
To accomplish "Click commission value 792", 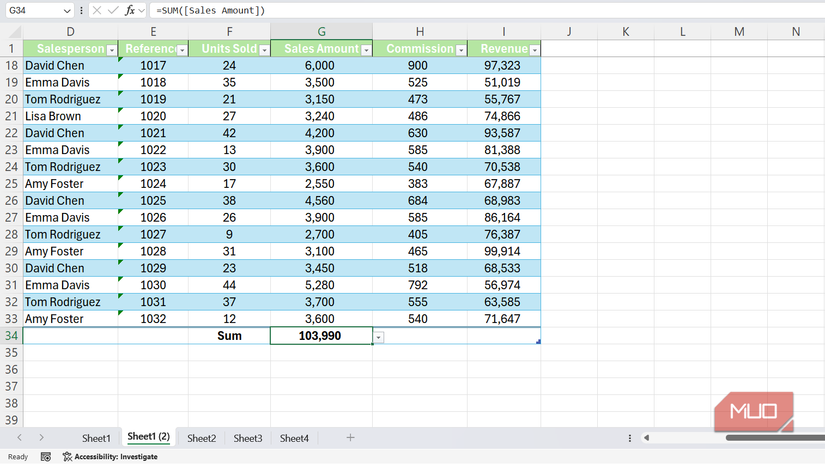I will pos(418,285).
